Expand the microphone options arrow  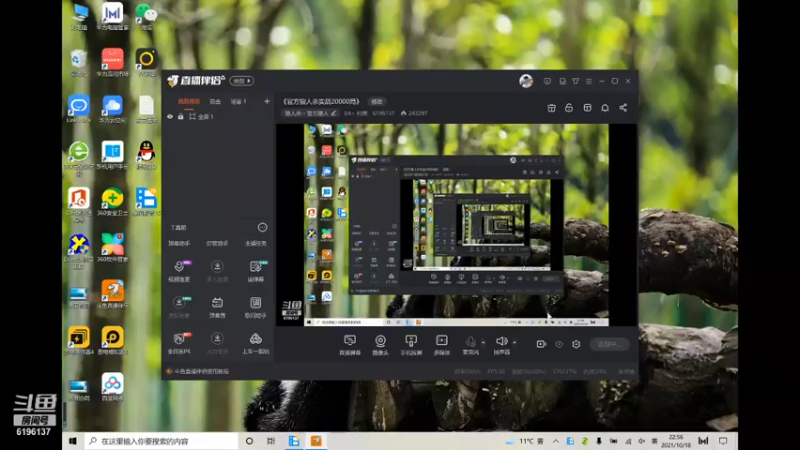[483, 342]
